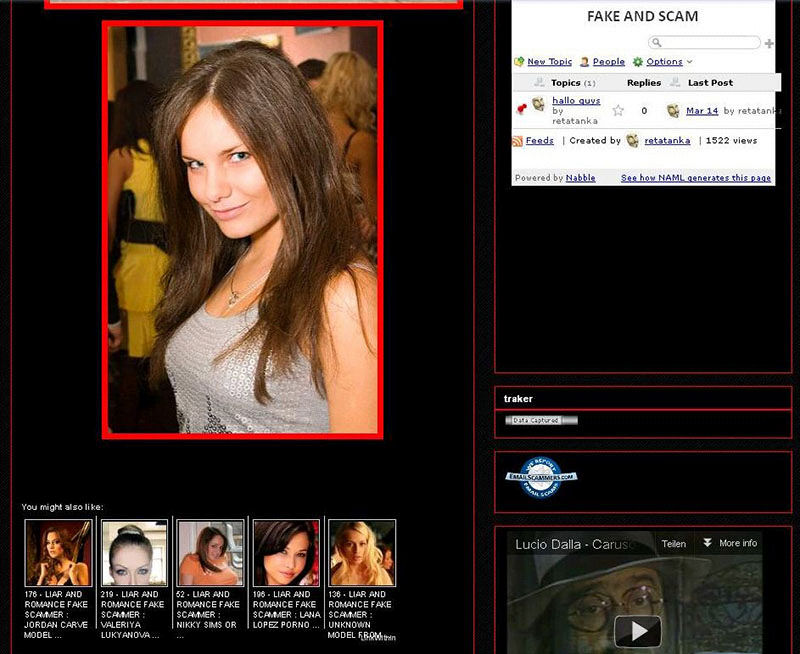Click the More info double-chevron icon
This screenshot has height=654, width=800.
(707, 542)
